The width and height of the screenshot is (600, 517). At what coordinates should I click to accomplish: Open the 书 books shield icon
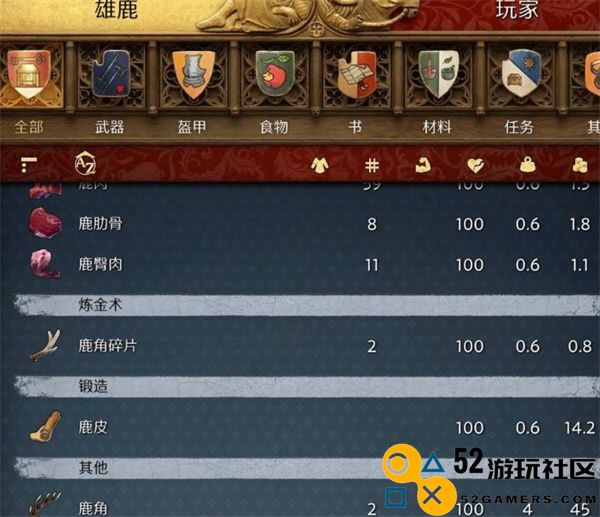(x=357, y=74)
